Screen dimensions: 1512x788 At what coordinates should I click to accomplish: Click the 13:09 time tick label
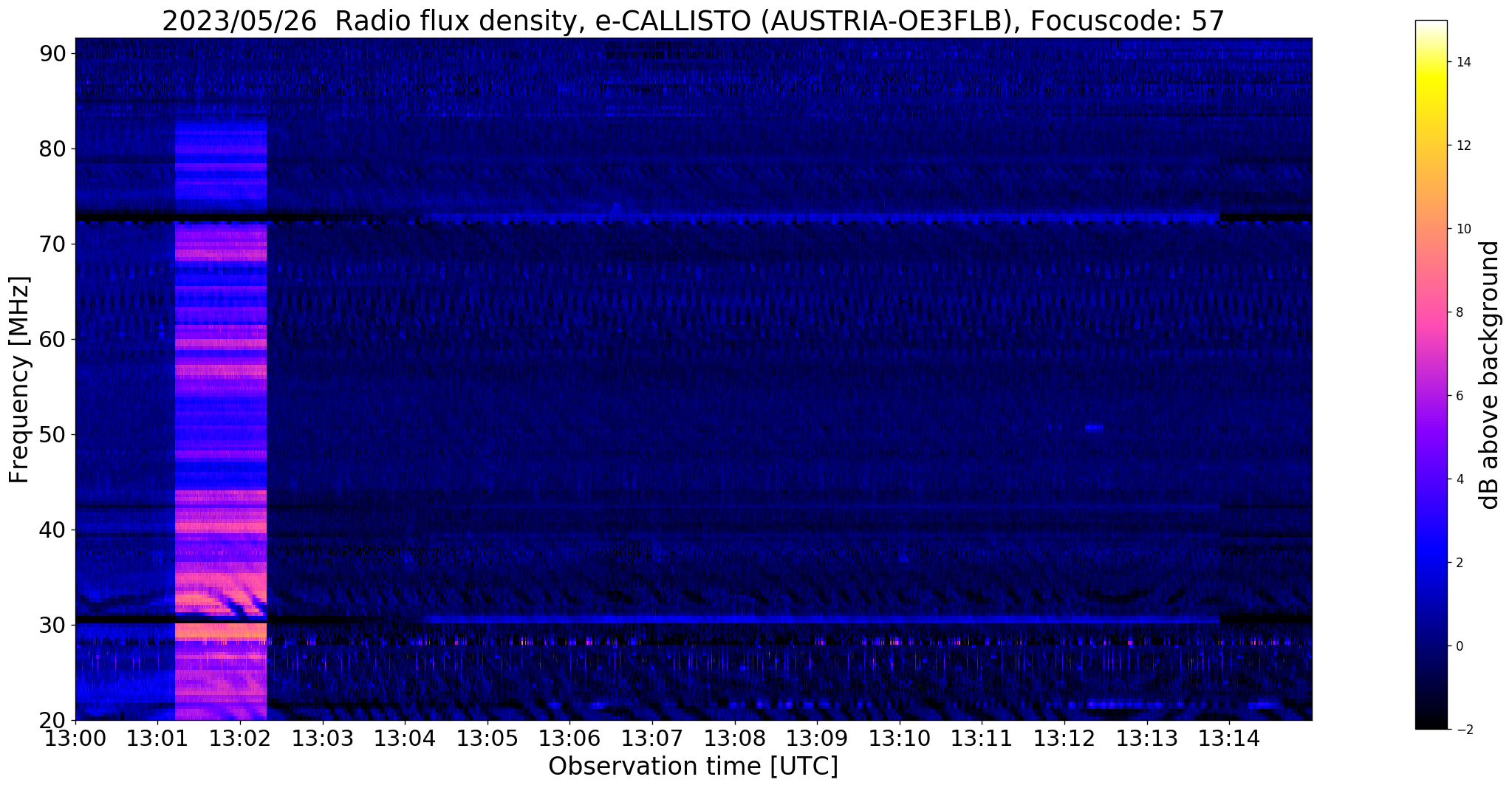pos(817,739)
